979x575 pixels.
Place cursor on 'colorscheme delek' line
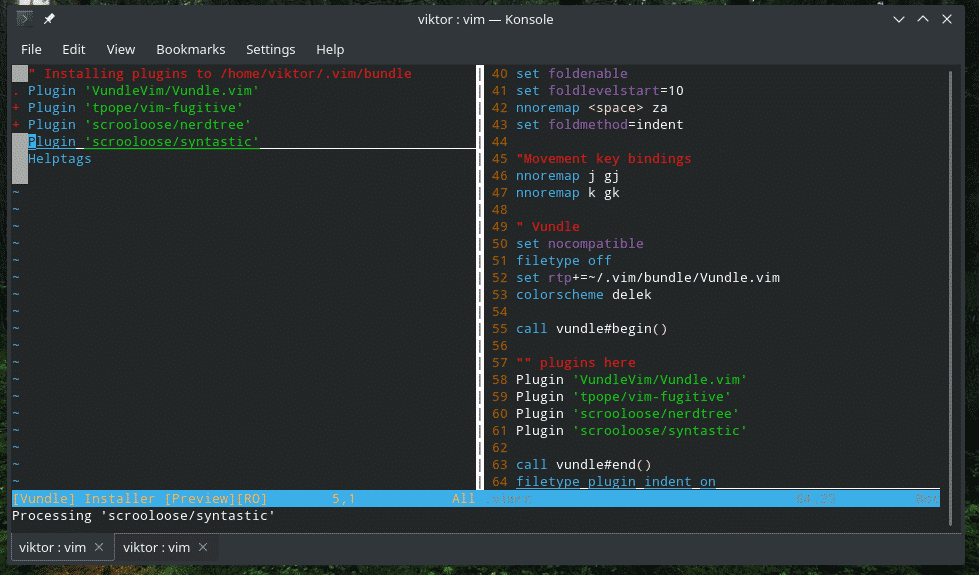click(583, 295)
